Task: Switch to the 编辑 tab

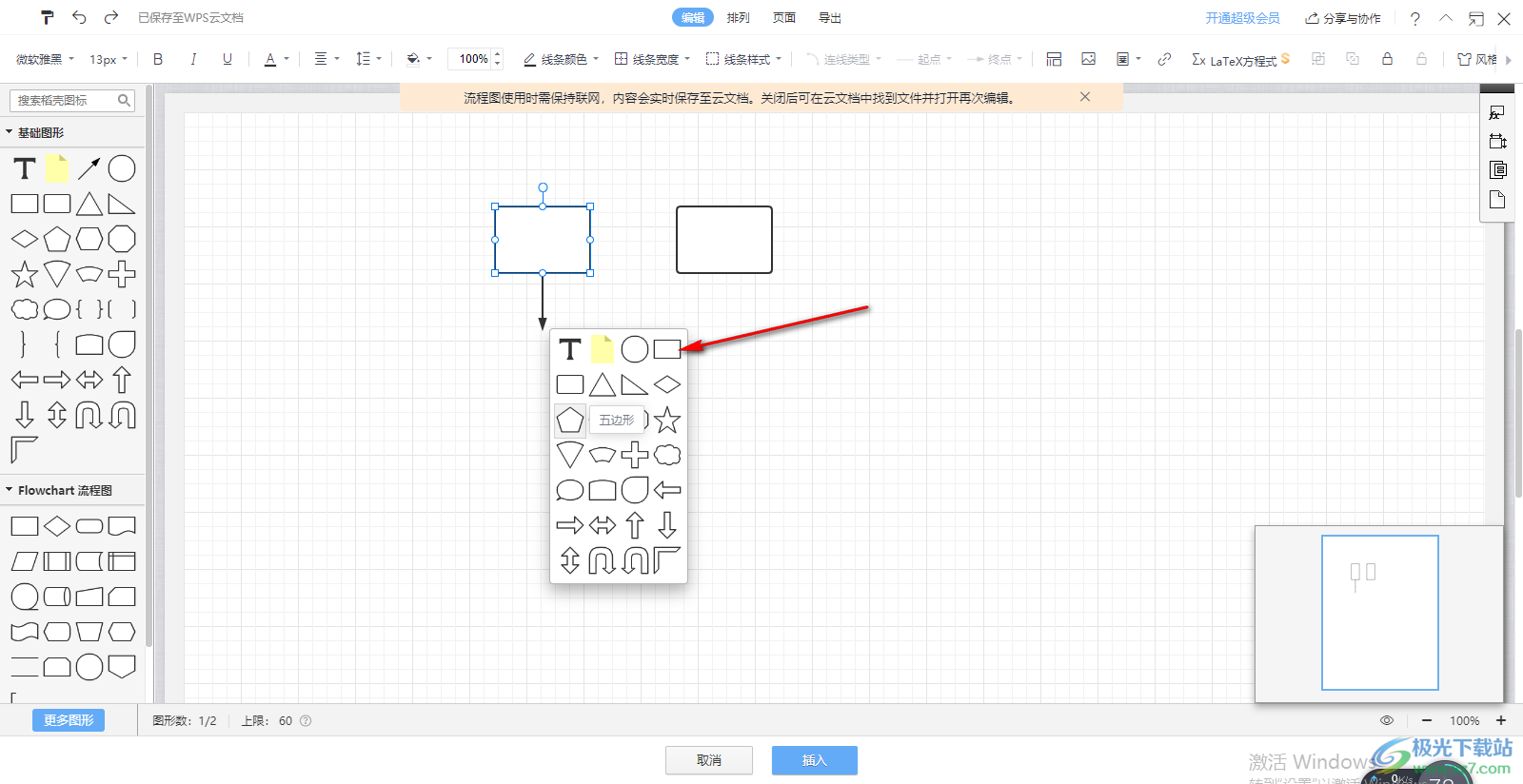Action: pos(693,17)
